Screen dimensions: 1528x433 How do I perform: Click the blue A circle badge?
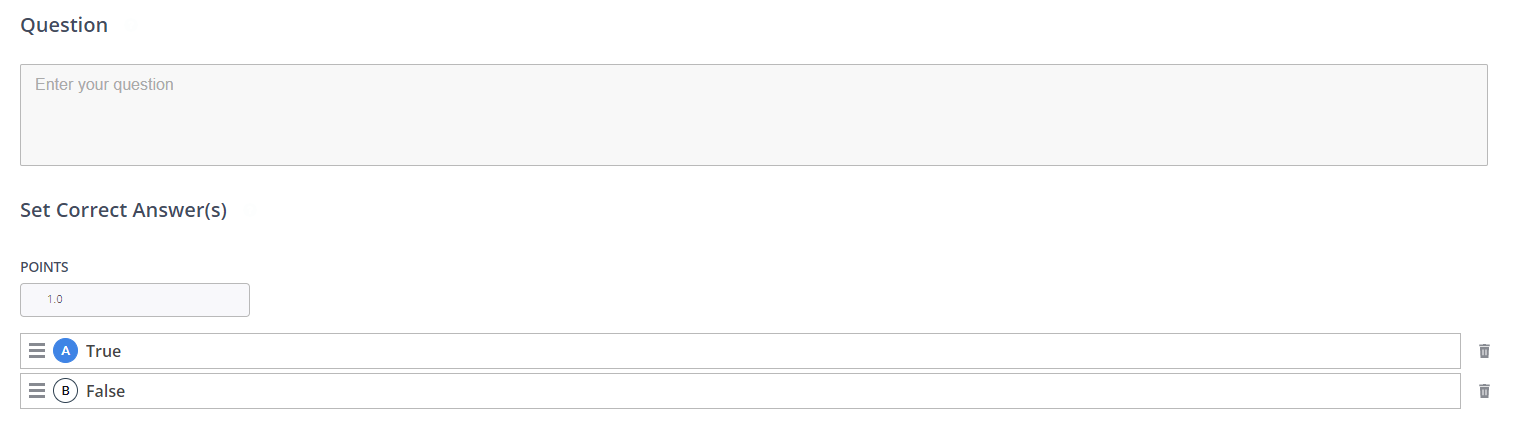pos(65,351)
